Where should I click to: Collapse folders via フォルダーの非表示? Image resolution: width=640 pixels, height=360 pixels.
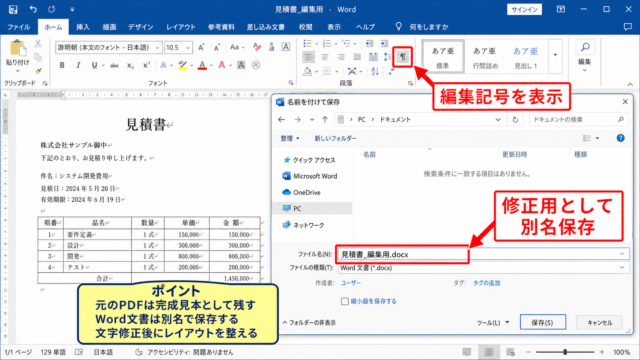(309, 322)
